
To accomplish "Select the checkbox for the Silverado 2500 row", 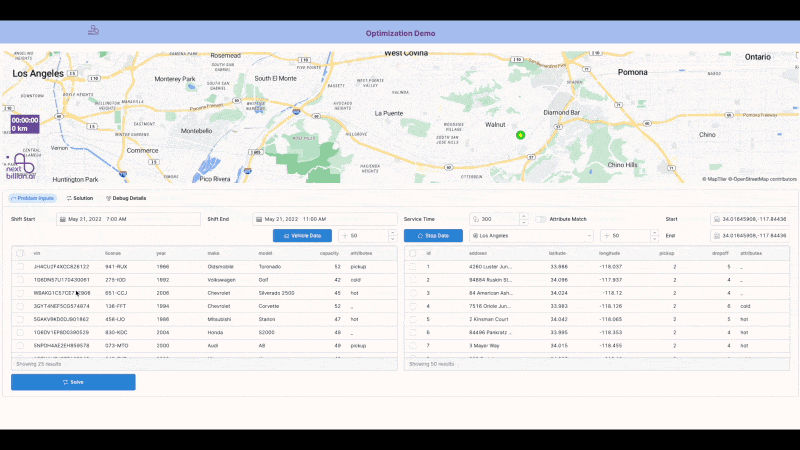I will click(x=20, y=293).
